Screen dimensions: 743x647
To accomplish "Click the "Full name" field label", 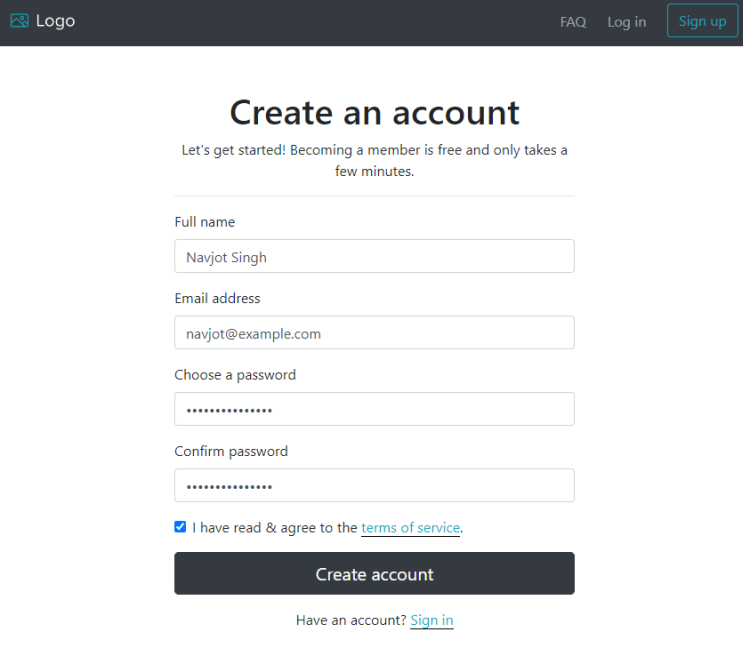I will (x=205, y=222).
